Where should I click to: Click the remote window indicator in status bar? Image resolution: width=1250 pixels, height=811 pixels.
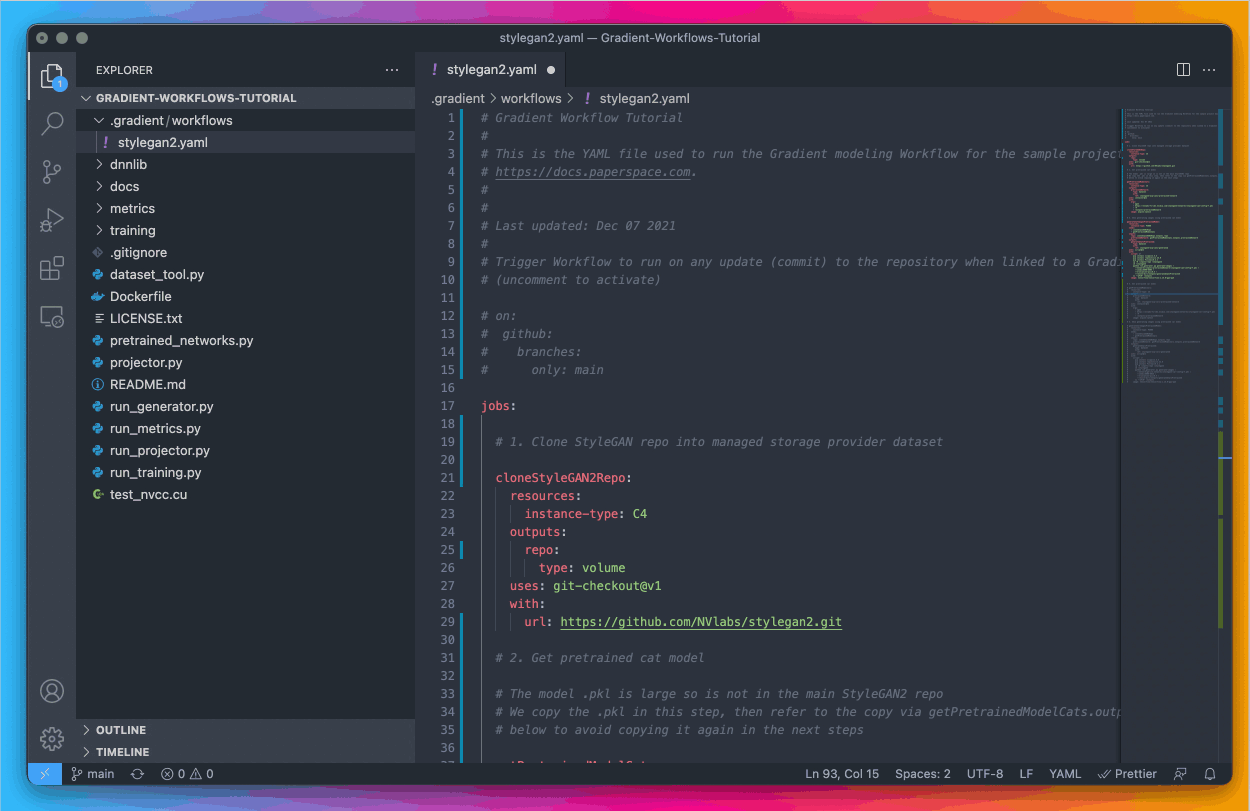(45, 774)
